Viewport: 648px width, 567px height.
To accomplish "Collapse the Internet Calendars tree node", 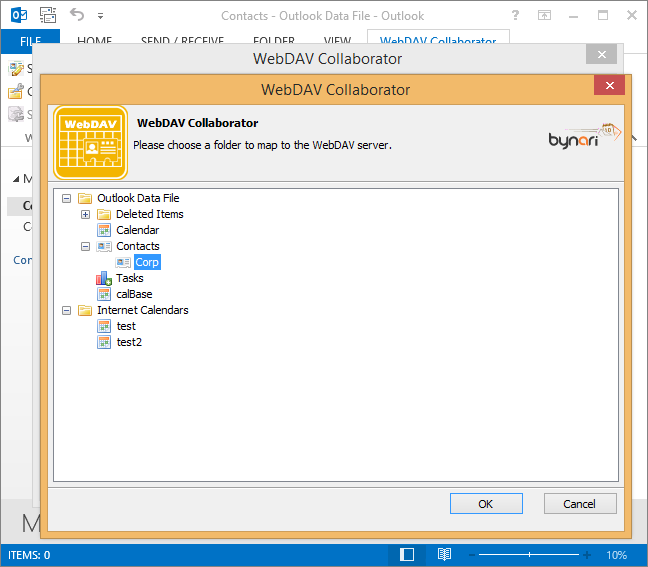I will [67, 310].
